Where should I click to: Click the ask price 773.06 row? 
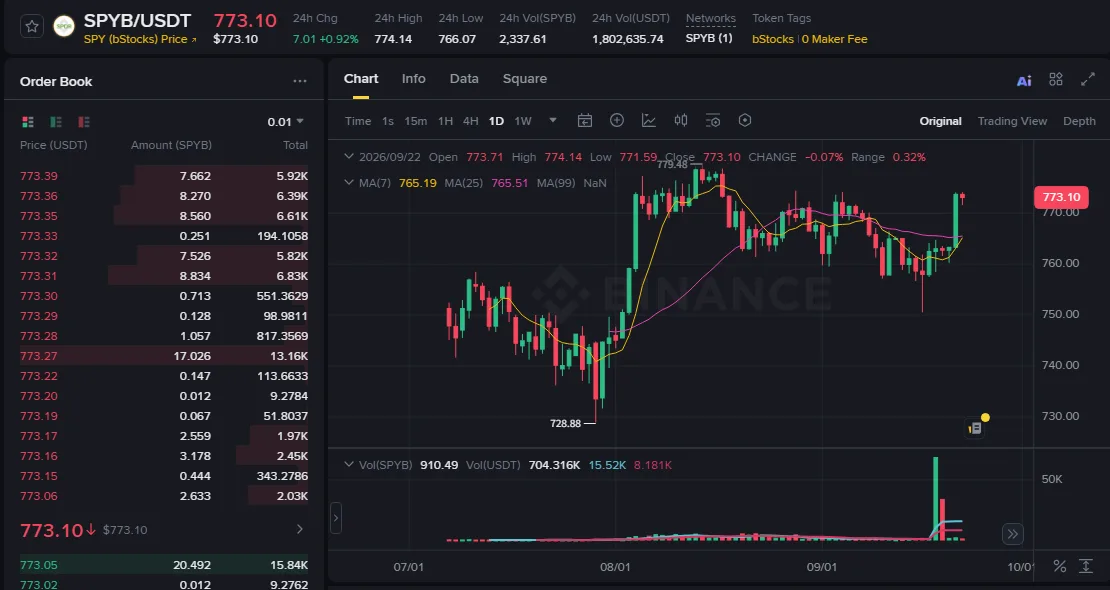pos(164,496)
